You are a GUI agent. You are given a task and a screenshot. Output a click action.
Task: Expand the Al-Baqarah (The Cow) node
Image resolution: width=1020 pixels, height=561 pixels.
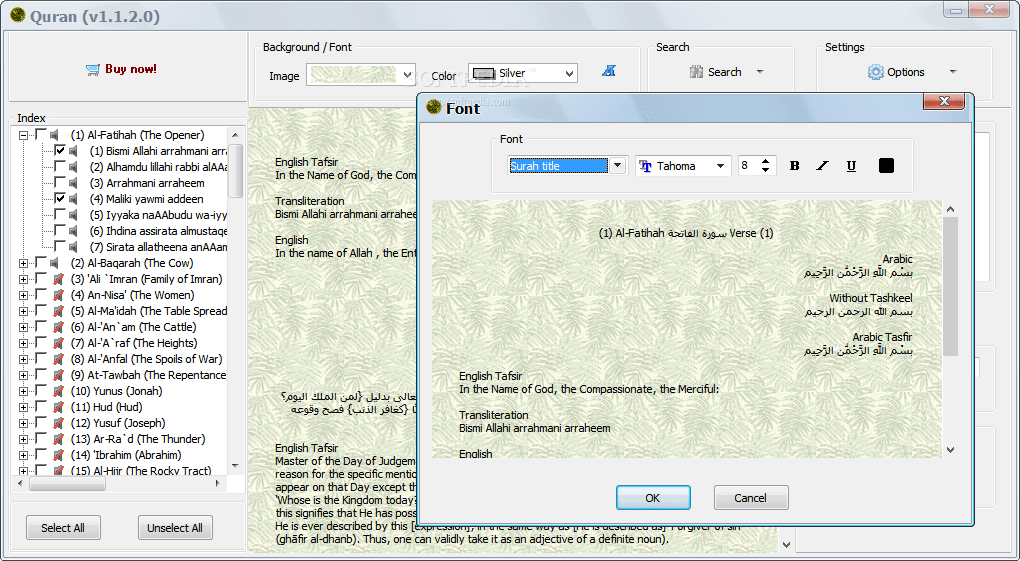[23, 263]
